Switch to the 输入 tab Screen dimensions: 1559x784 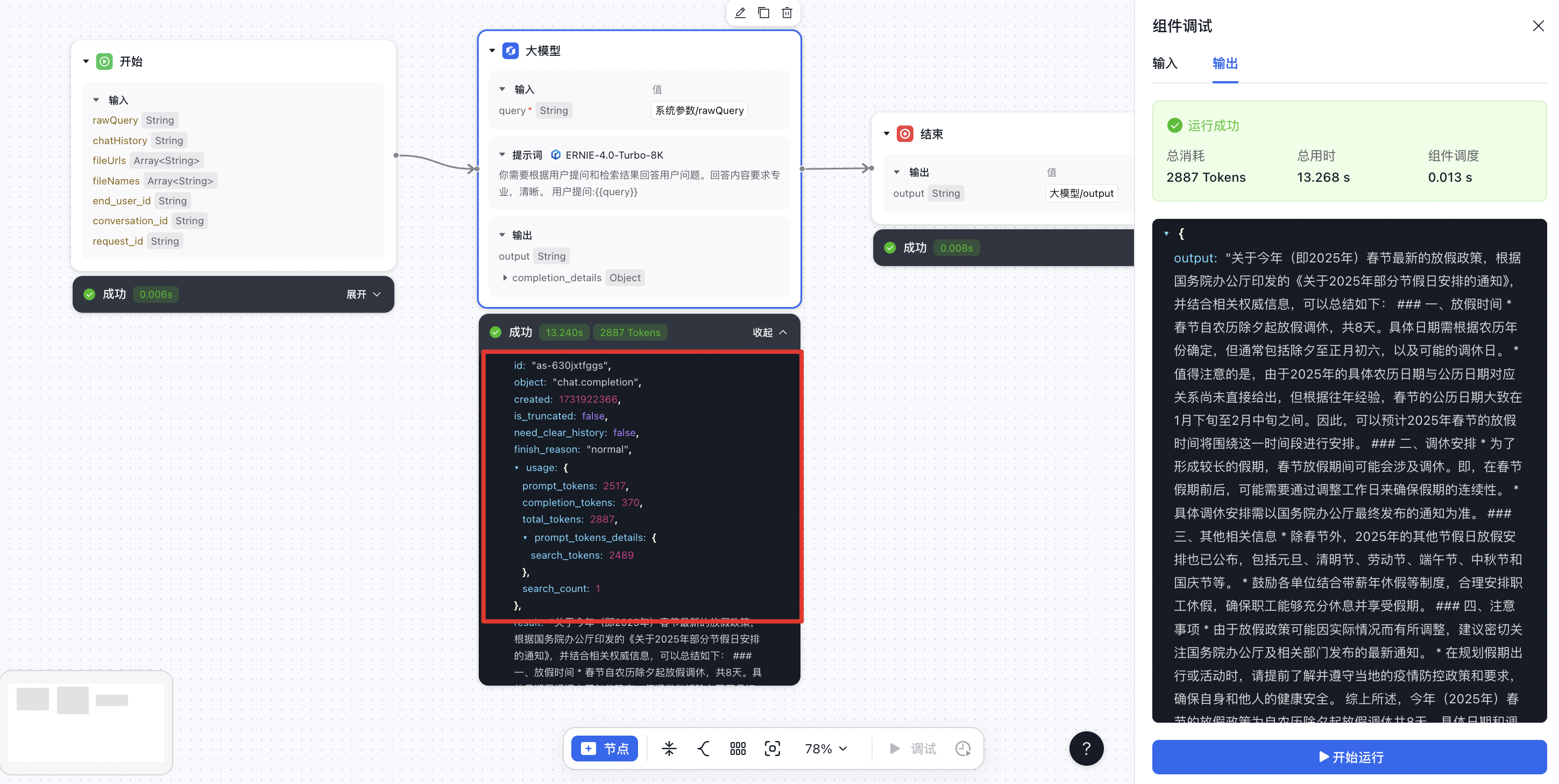[x=1164, y=63]
